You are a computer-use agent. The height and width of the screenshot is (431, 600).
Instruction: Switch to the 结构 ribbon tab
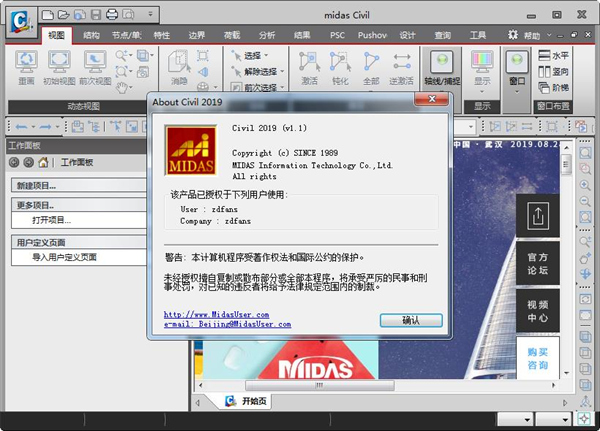coord(91,35)
